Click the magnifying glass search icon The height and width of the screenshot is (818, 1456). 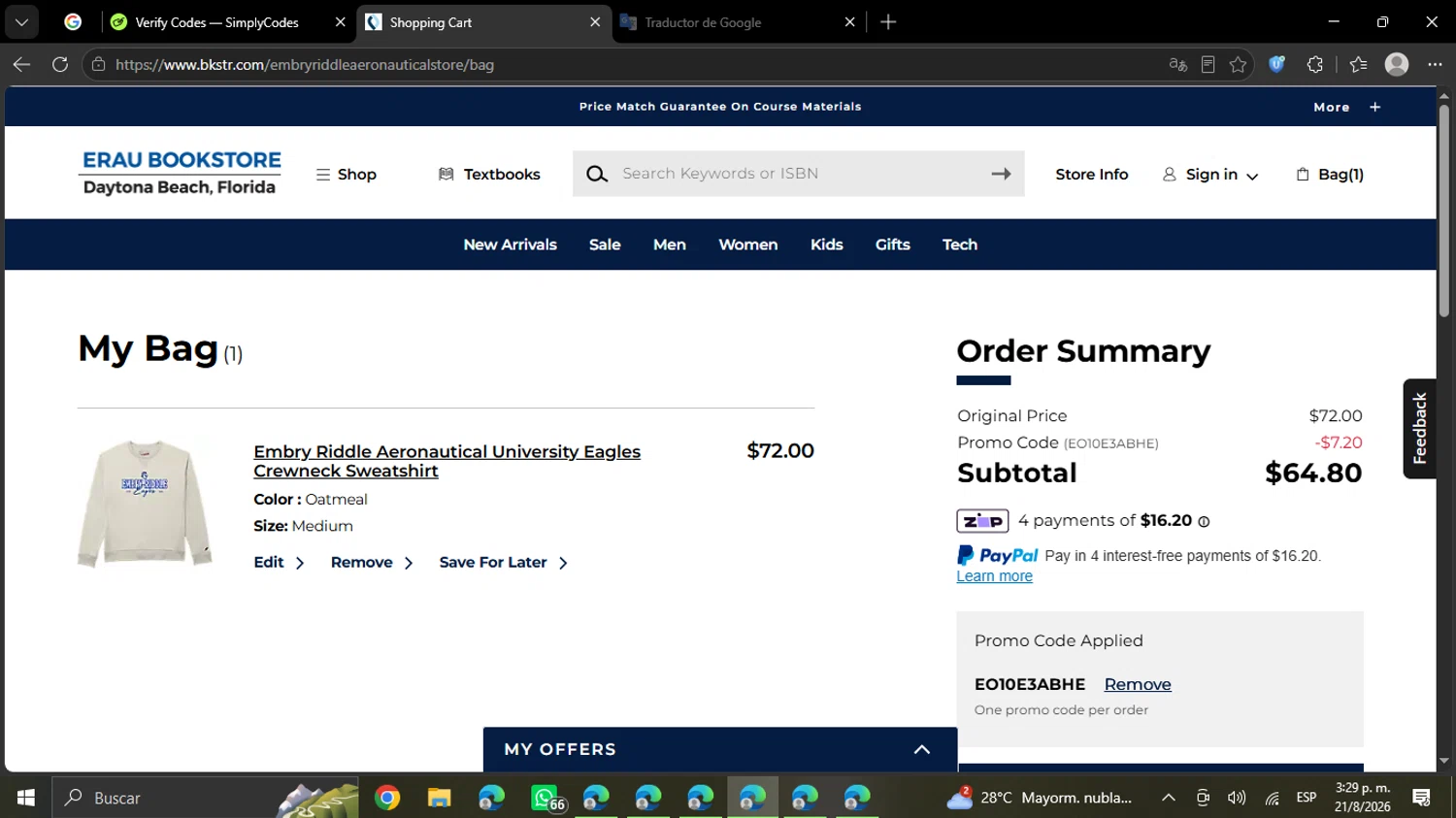[x=597, y=174]
